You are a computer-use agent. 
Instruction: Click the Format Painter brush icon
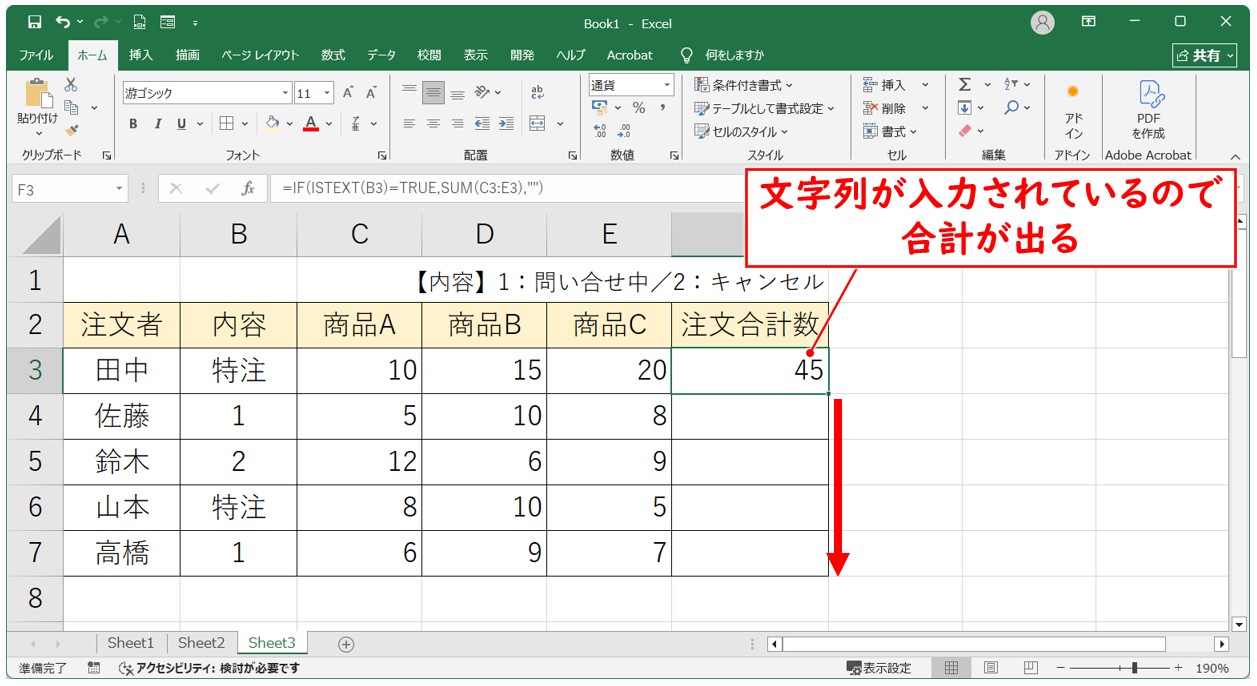pos(71,129)
